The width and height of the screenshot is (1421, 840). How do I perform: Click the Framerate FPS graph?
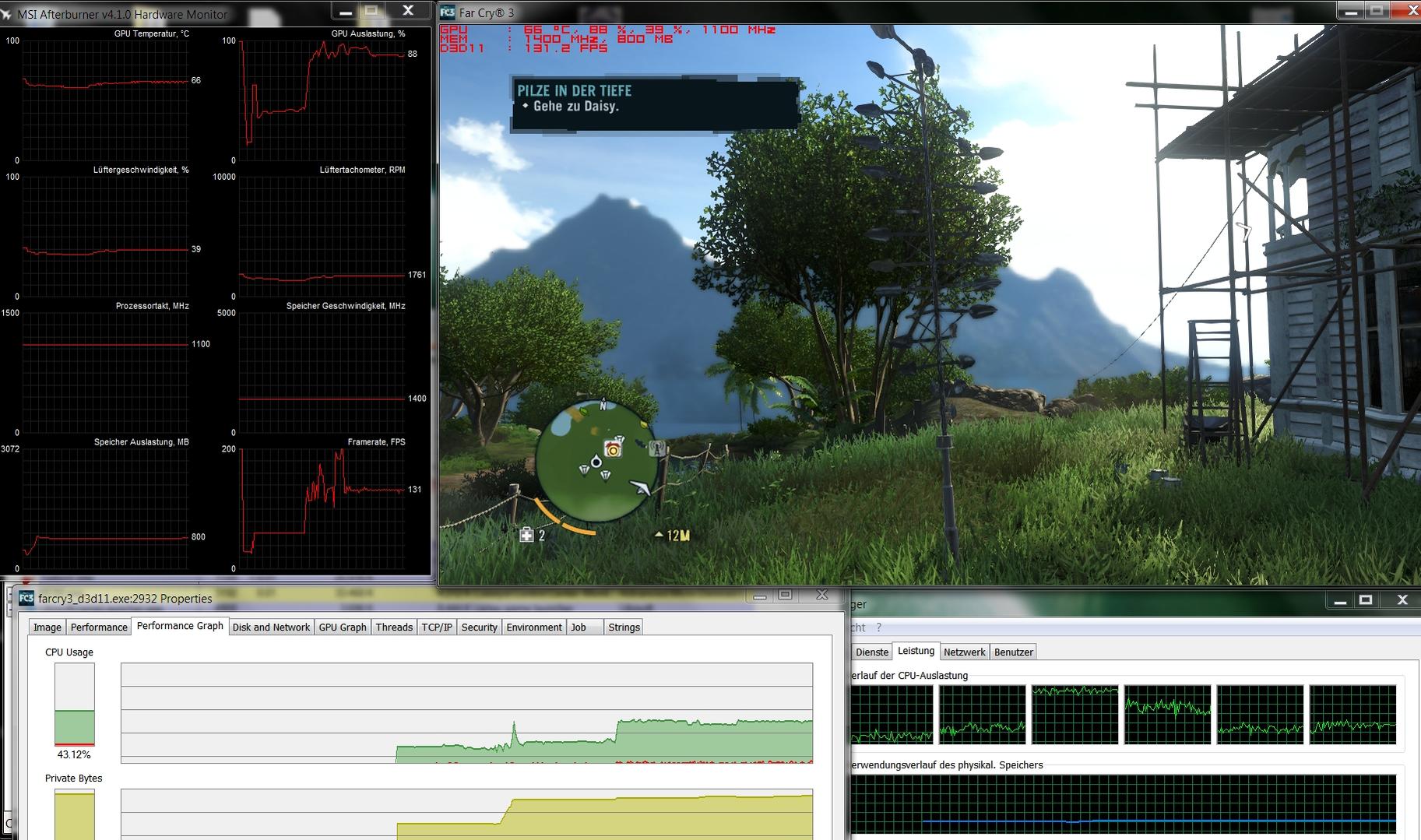pos(322,508)
